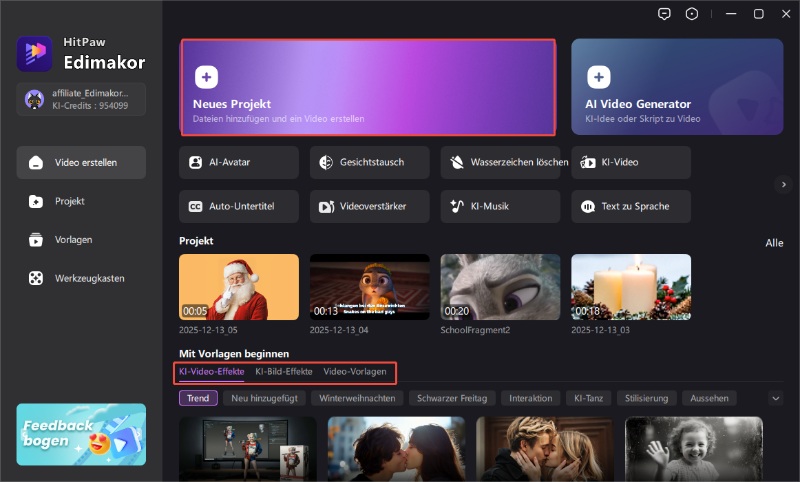Launch the Gesichtstausch tool
Screen dimensions: 800x482
[x=369, y=162]
